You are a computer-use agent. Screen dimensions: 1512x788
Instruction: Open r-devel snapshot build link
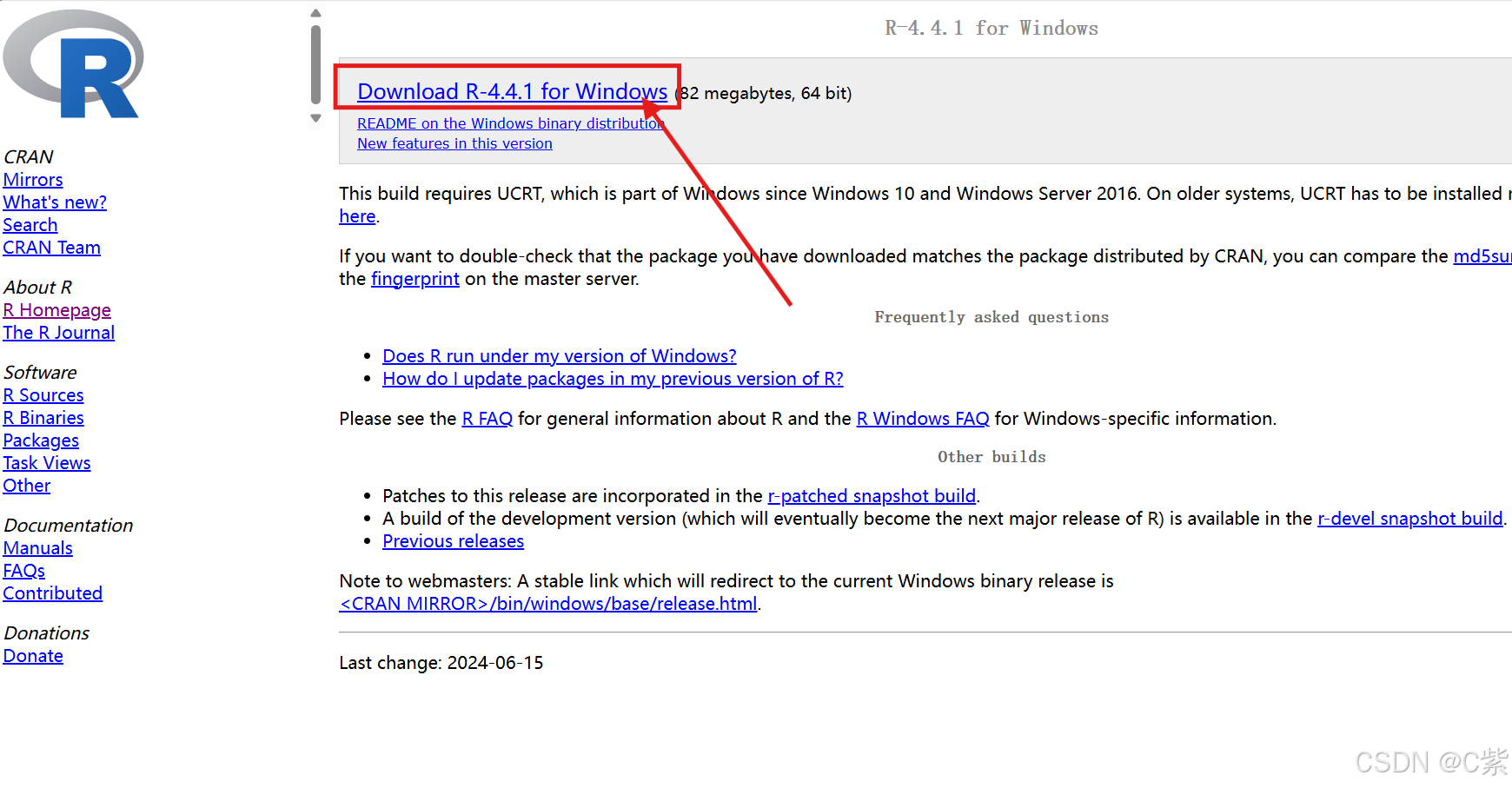click(x=1409, y=519)
